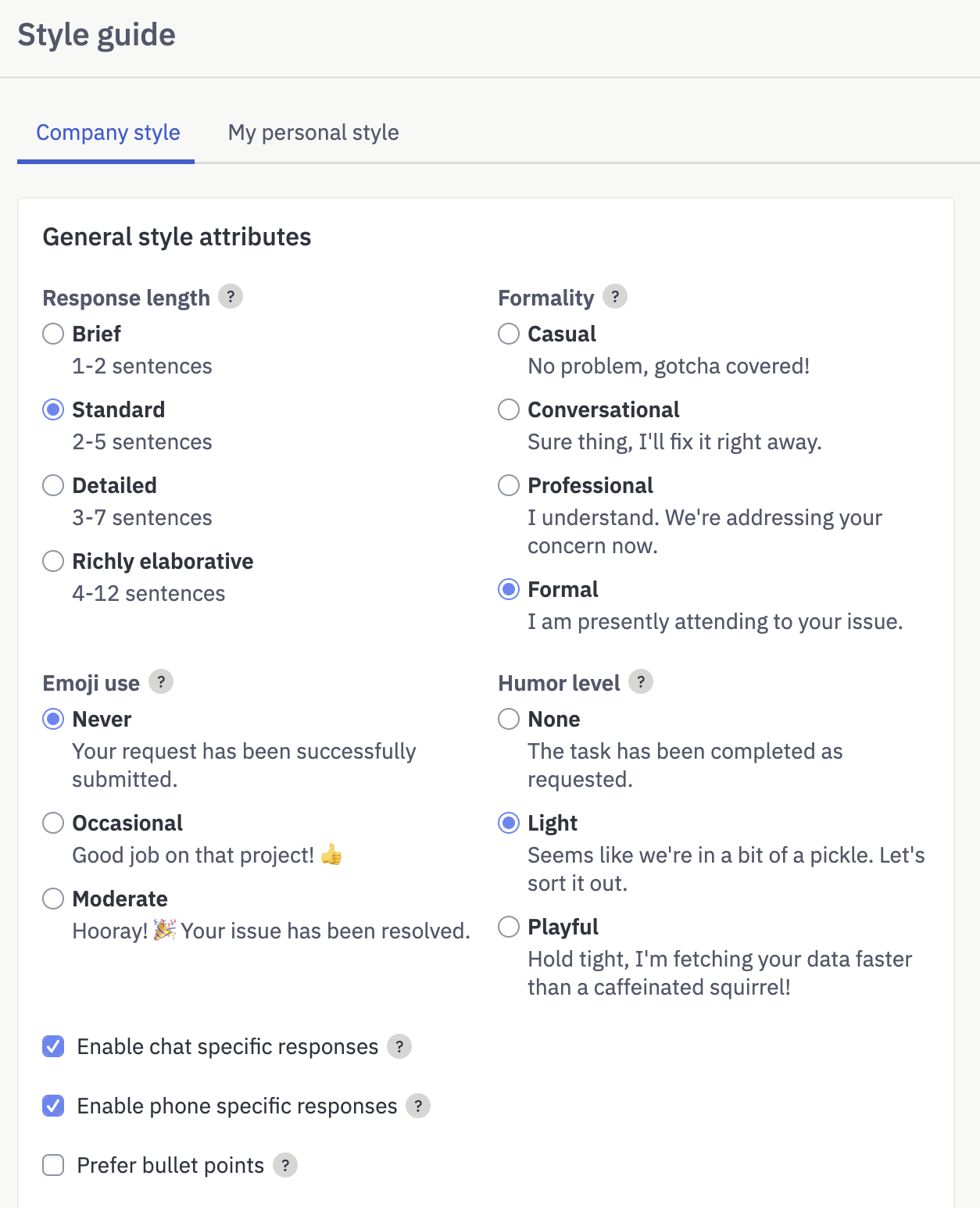Pick the Professional formality option
The width and height of the screenshot is (980, 1208).
[509, 485]
